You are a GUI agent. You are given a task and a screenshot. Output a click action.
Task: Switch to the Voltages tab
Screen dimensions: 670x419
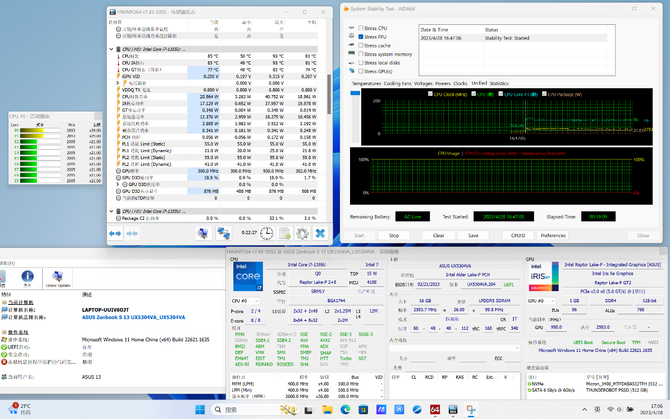(423, 83)
